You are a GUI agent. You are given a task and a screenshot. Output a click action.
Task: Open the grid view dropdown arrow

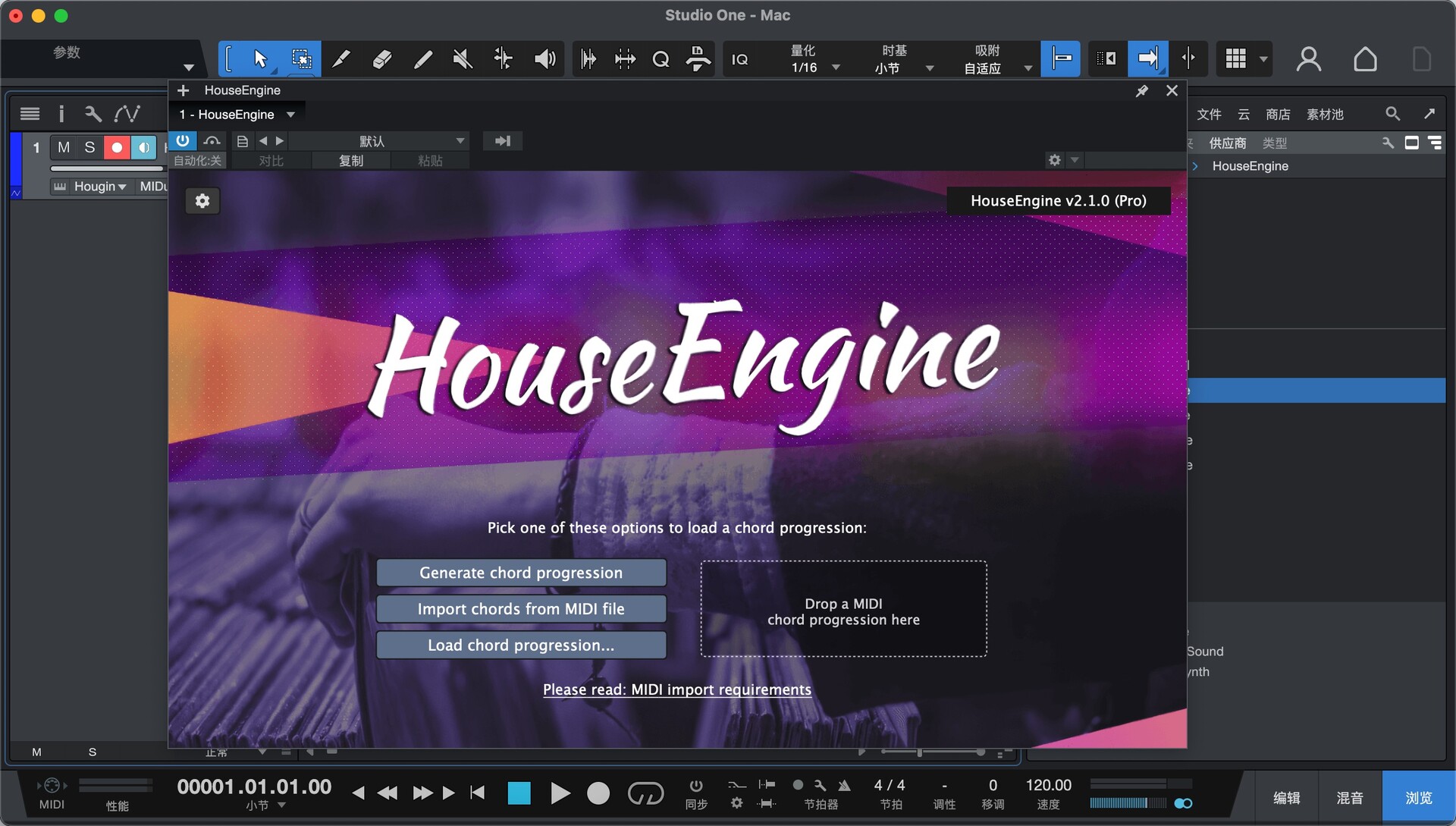tap(1263, 59)
